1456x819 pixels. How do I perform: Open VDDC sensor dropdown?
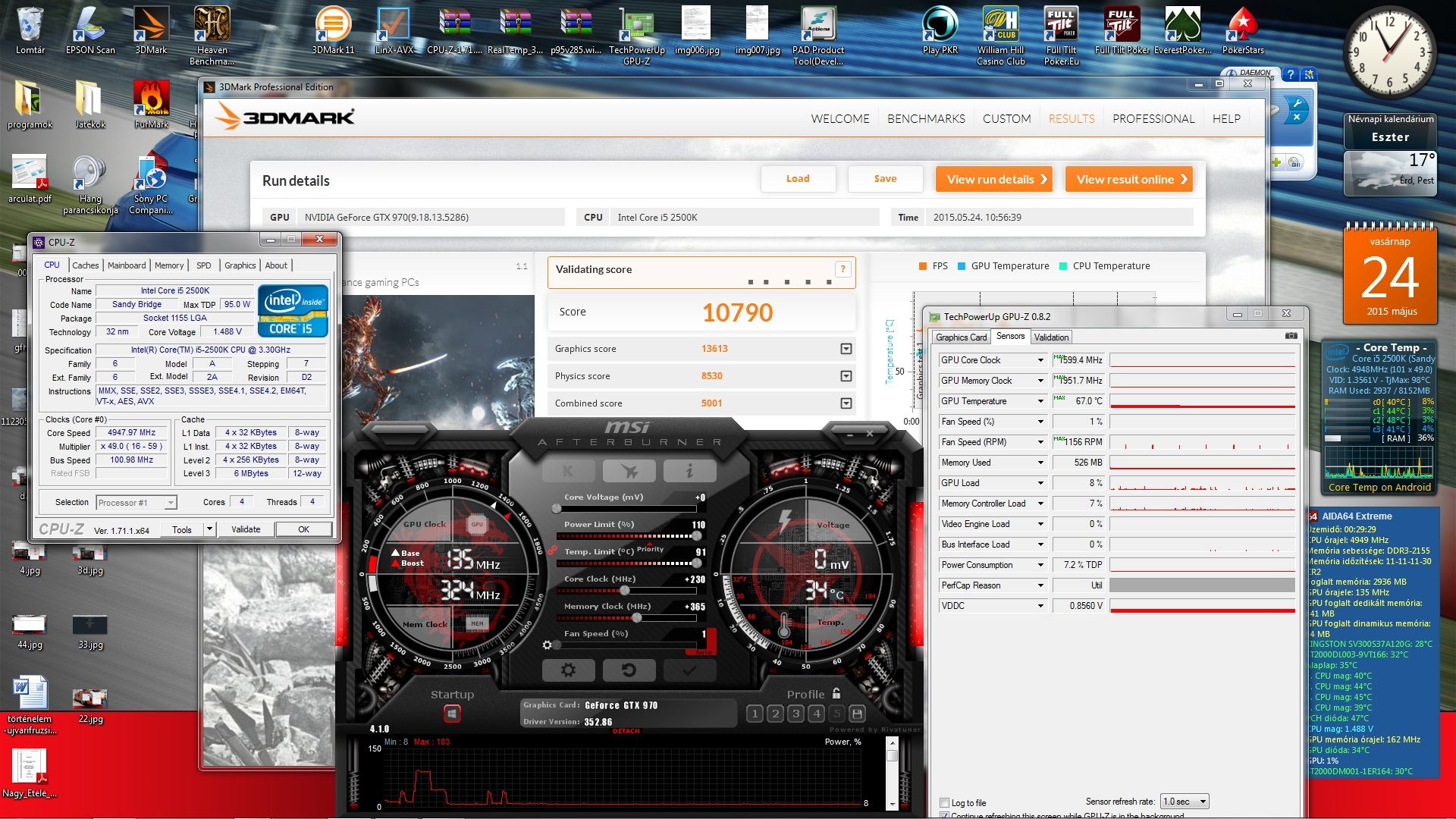point(1040,606)
